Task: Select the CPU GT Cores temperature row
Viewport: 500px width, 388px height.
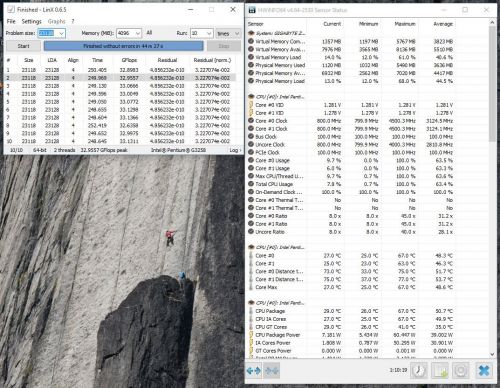Action: tap(351, 327)
